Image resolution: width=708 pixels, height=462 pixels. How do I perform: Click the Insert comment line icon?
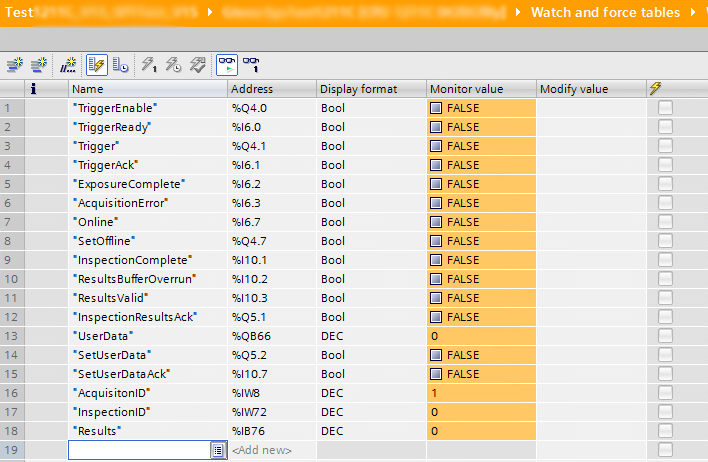[69, 63]
